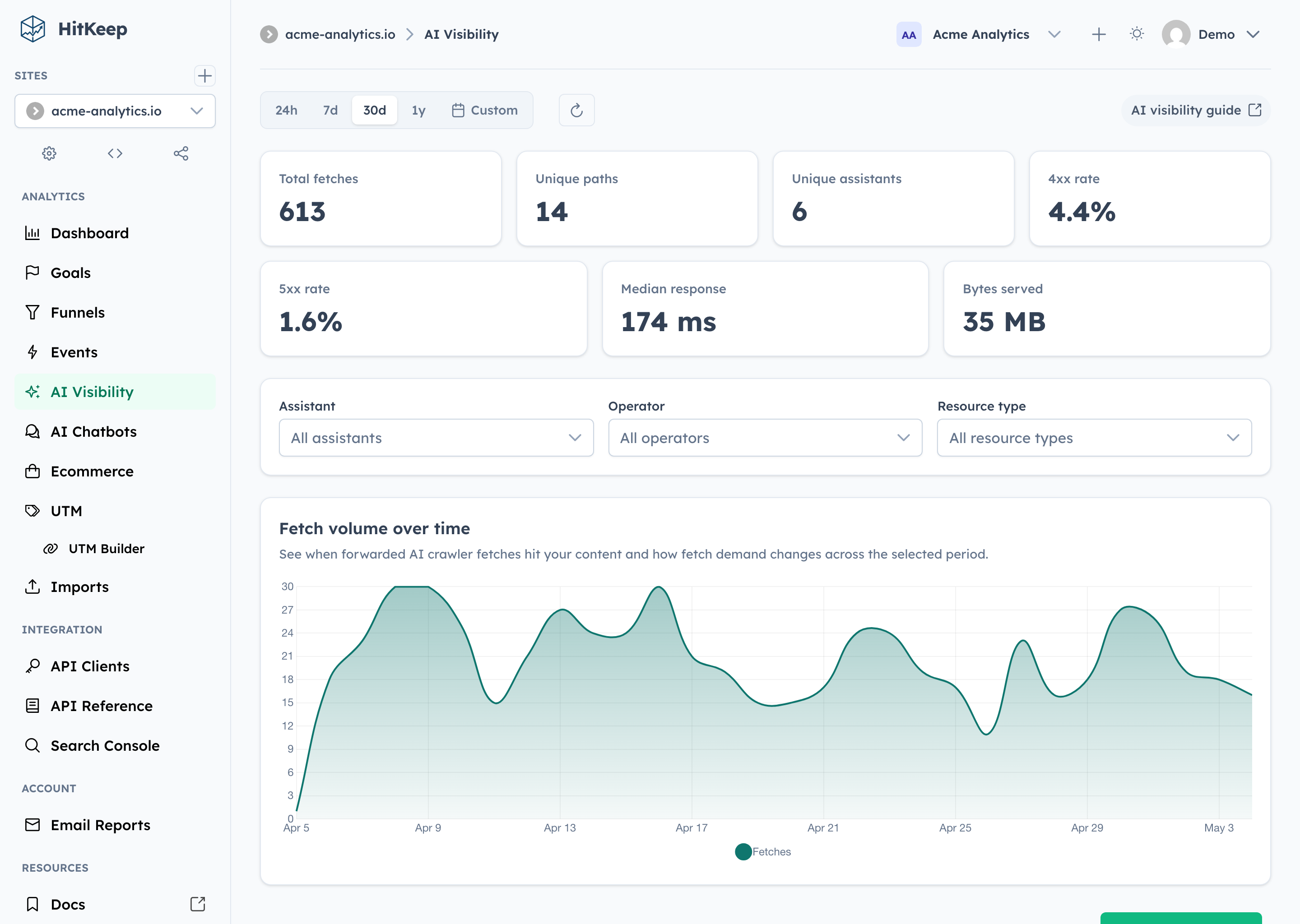Navigate to Events

point(115,352)
